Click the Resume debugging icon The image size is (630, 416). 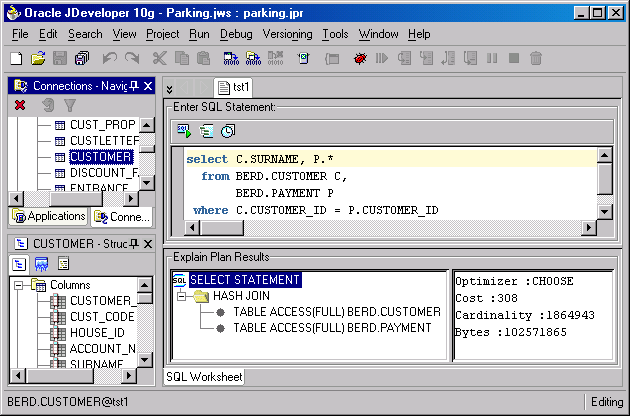coord(382,59)
